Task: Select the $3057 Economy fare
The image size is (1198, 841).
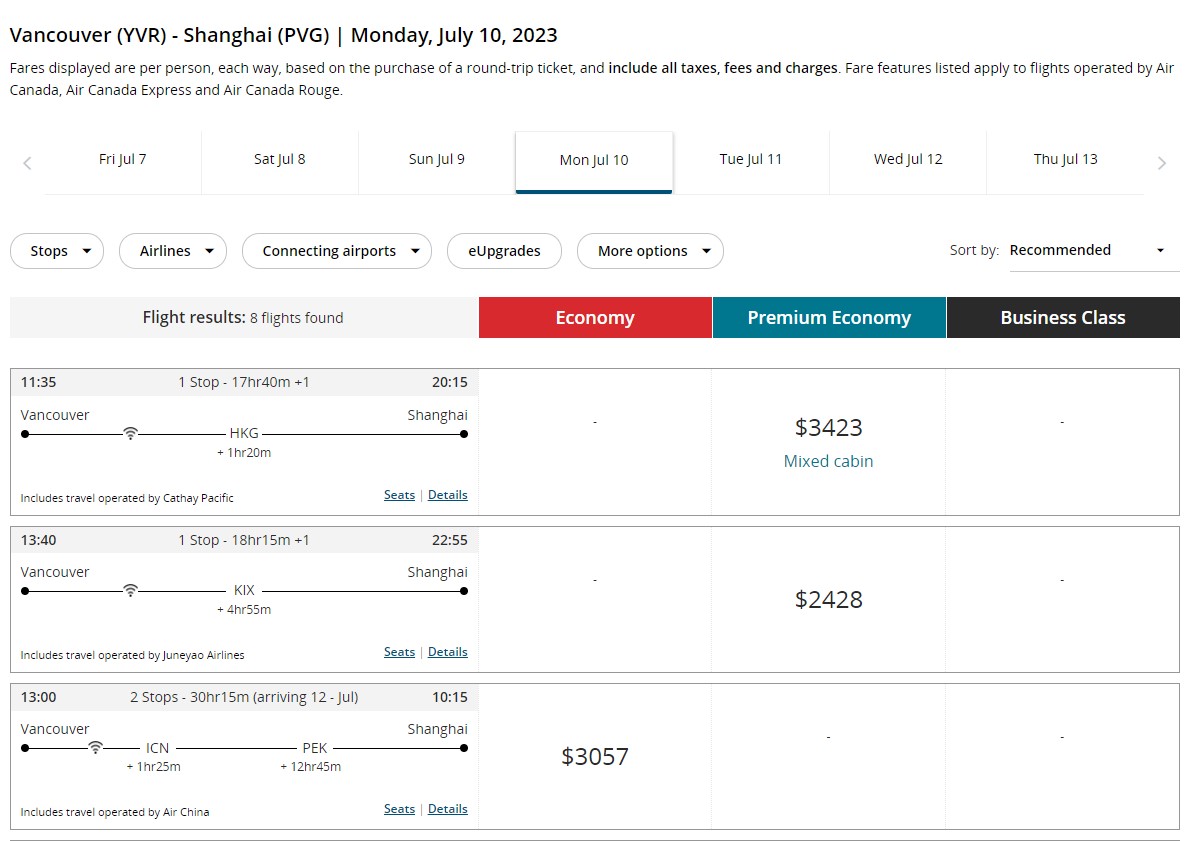Action: [595, 756]
